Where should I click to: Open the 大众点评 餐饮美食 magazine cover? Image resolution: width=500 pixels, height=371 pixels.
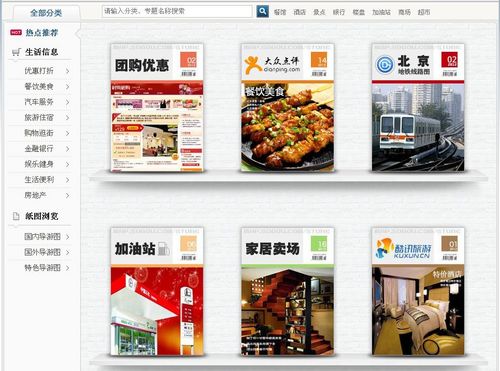point(287,107)
